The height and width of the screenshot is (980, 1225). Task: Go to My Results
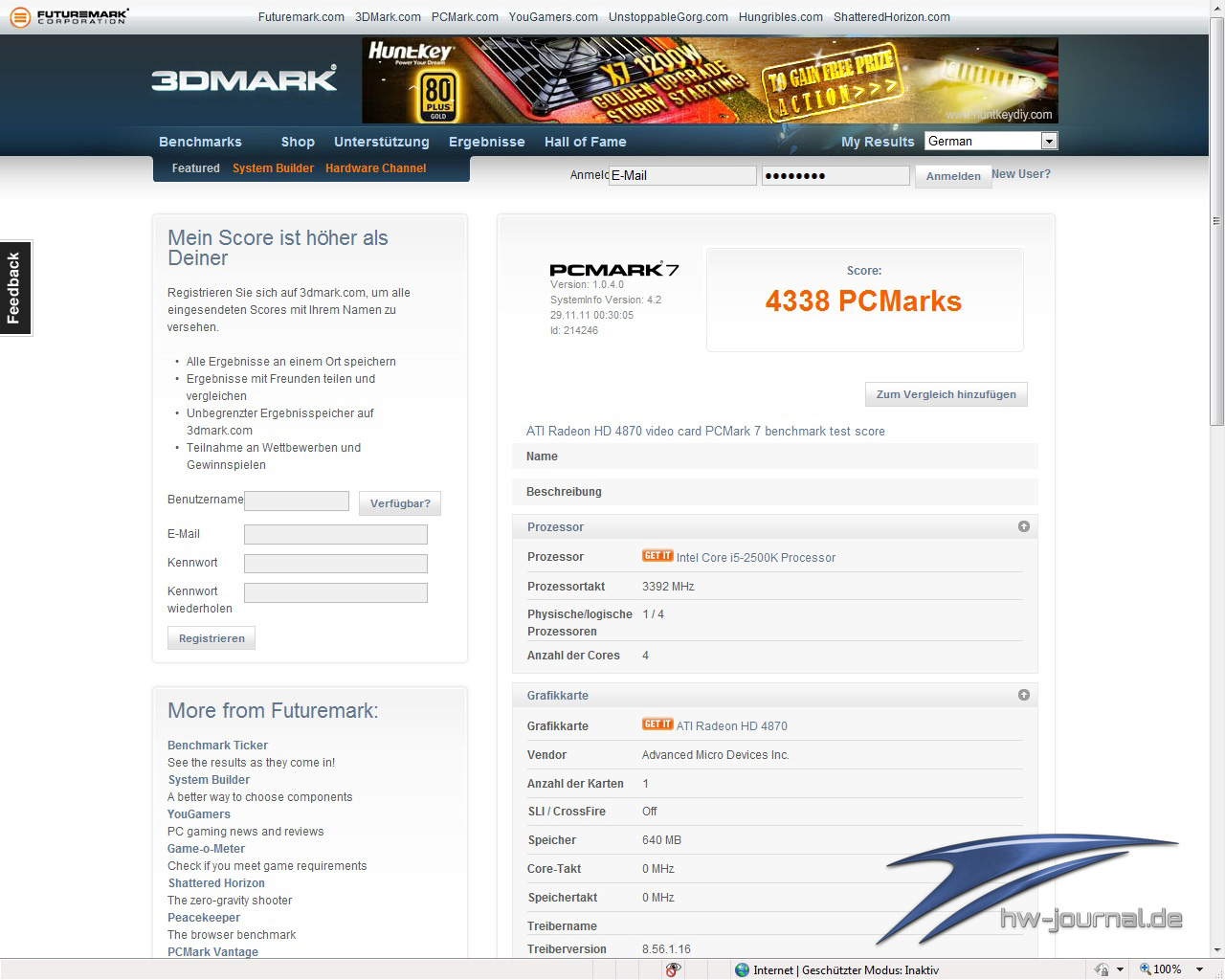(878, 142)
